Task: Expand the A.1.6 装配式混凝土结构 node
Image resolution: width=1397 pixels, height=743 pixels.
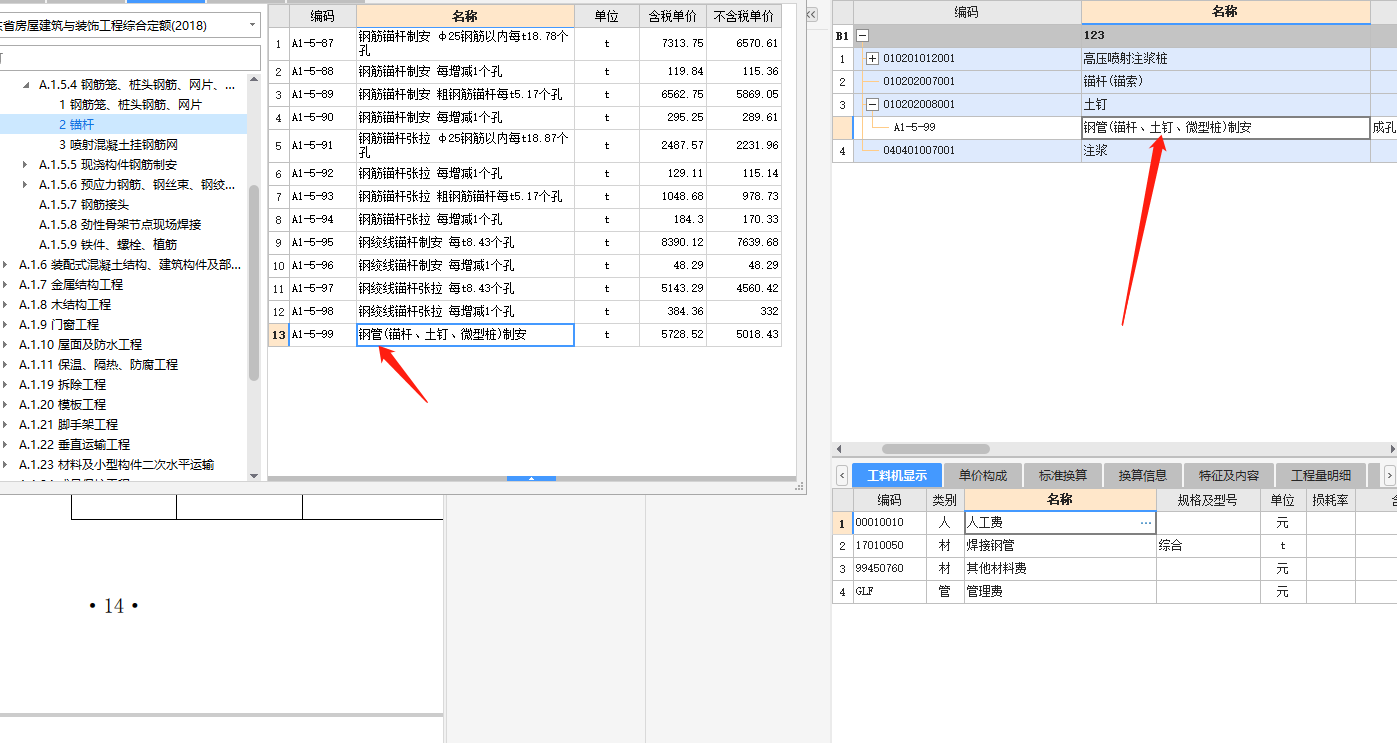Action: pyautogui.click(x=6, y=265)
